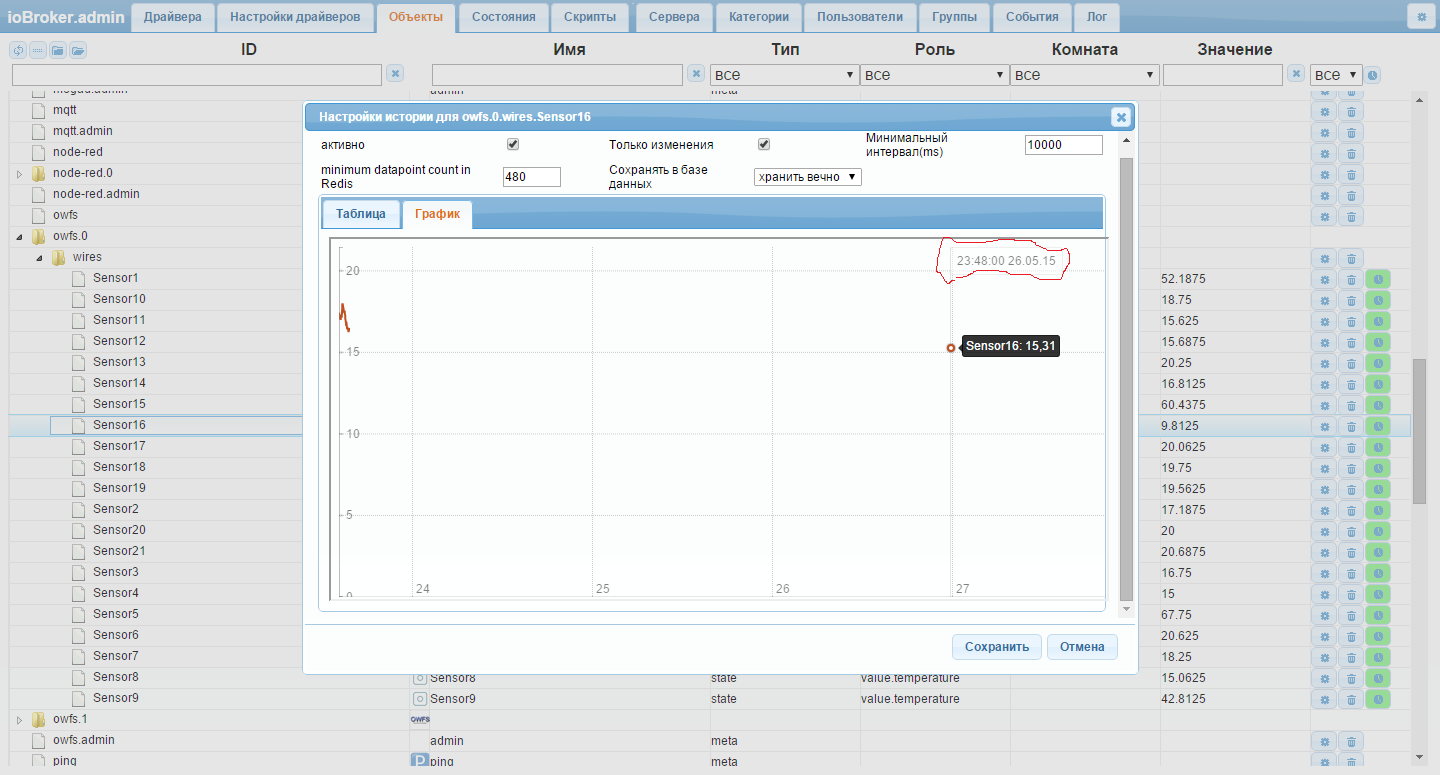This screenshot has height=775, width=1440.
Task: Select the График tab in dialog
Action: [x=437, y=214]
